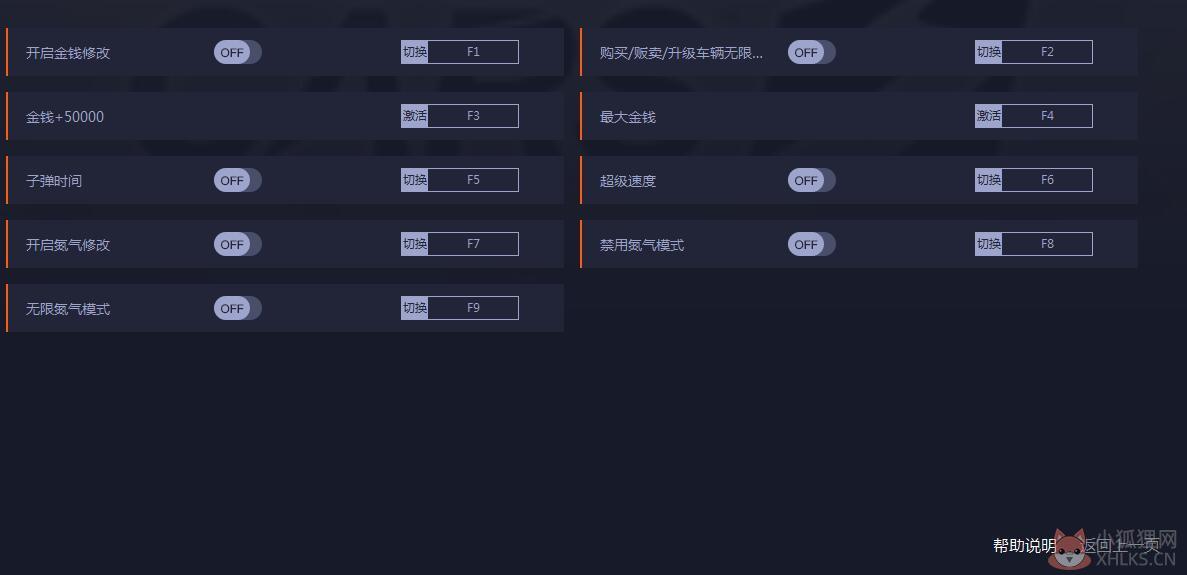
Task: Click the F5 hotkey field
Action: (473, 180)
